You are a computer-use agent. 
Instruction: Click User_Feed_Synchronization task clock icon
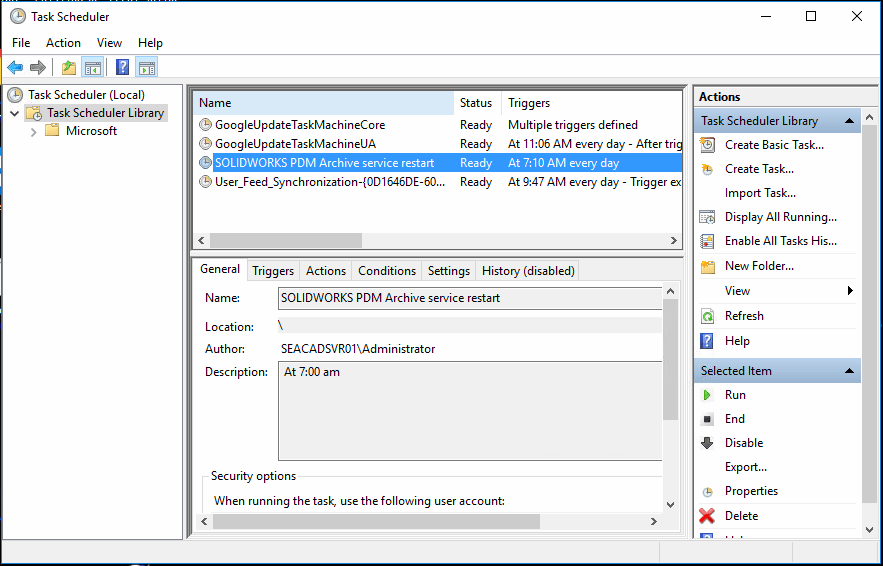tap(206, 182)
